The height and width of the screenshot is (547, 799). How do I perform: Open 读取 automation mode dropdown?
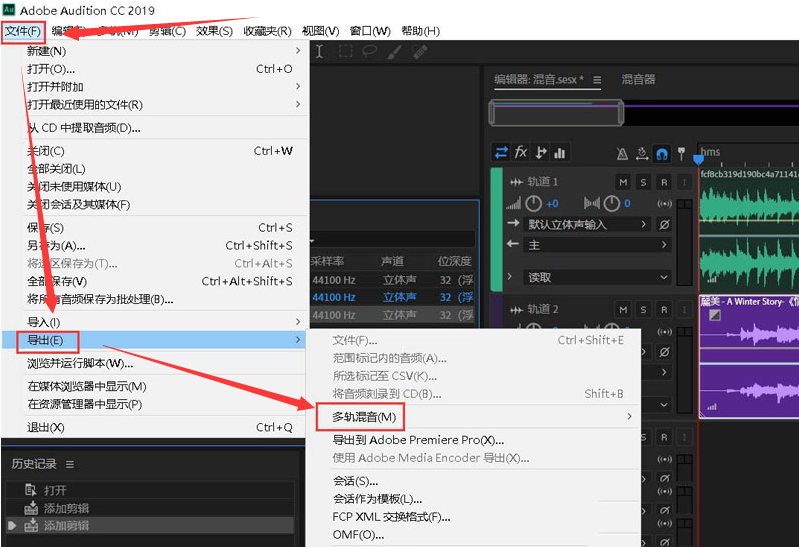597,278
